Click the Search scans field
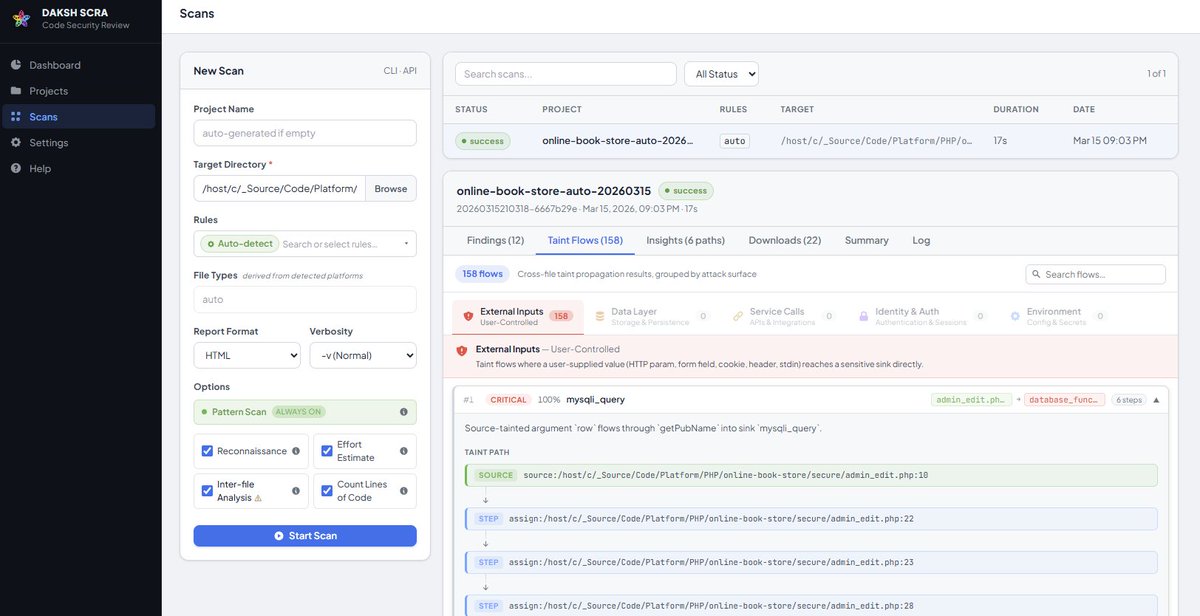This screenshot has height=616, width=1200. click(566, 74)
